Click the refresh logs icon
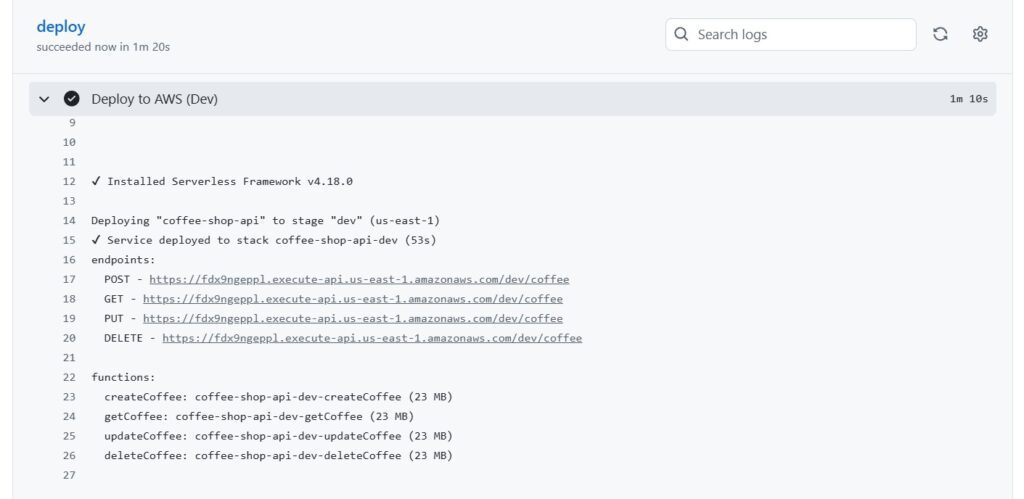Viewport: 1024px width, 499px height. click(x=940, y=35)
